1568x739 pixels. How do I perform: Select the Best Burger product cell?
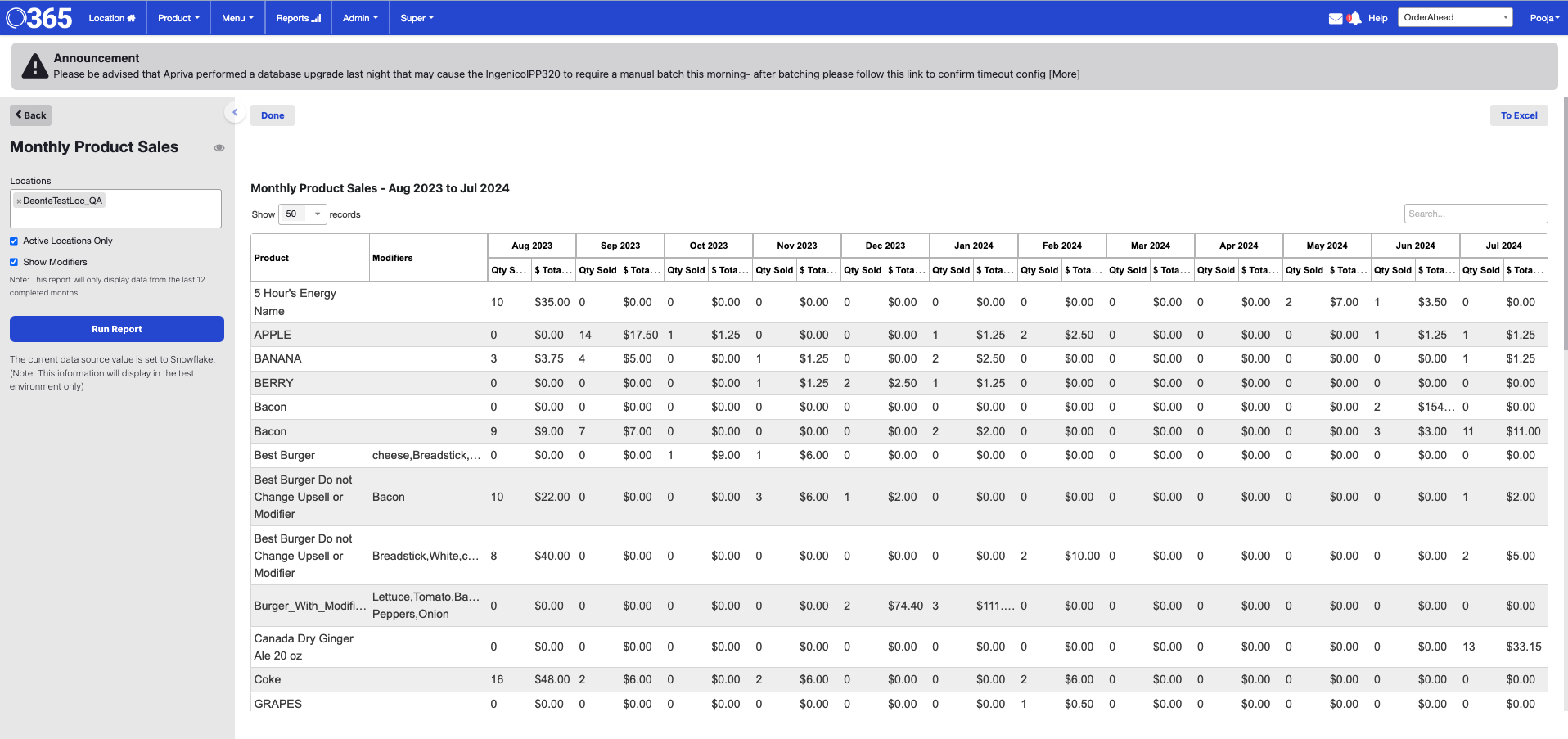310,455
